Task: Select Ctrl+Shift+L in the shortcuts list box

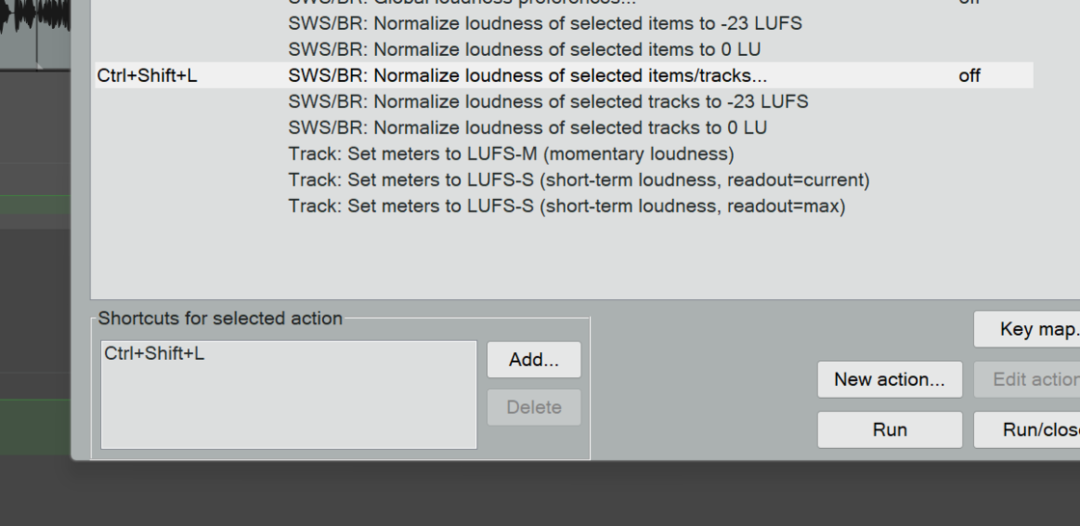Action: [154, 354]
